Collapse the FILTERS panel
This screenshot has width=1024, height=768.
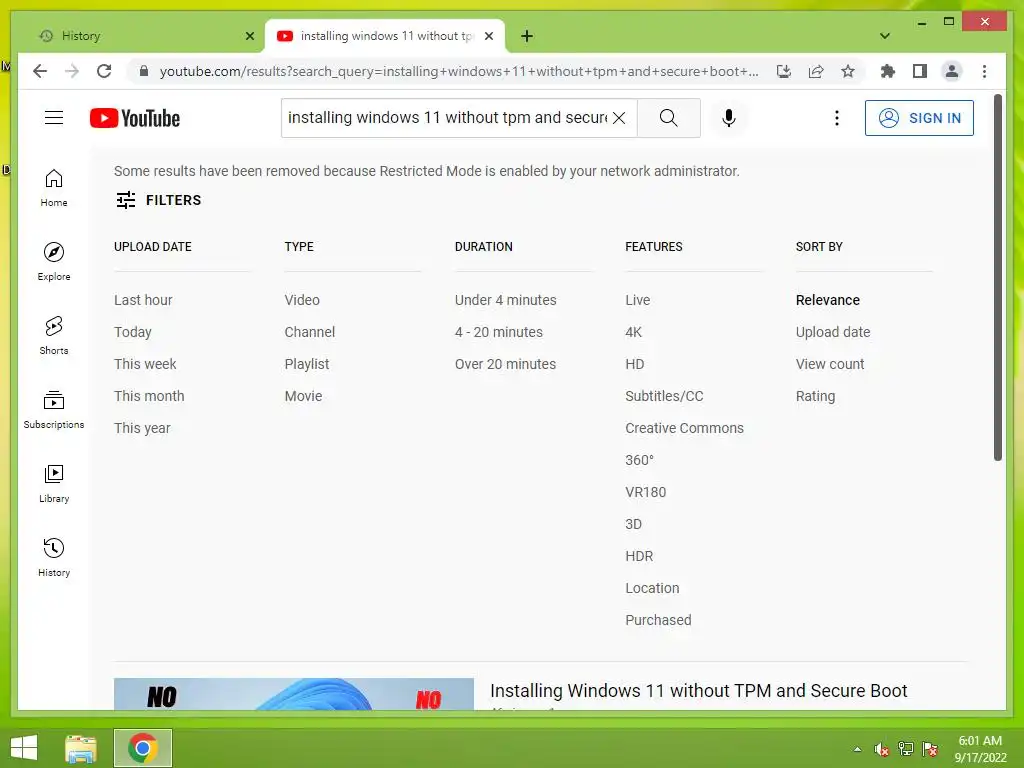click(158, 200)
